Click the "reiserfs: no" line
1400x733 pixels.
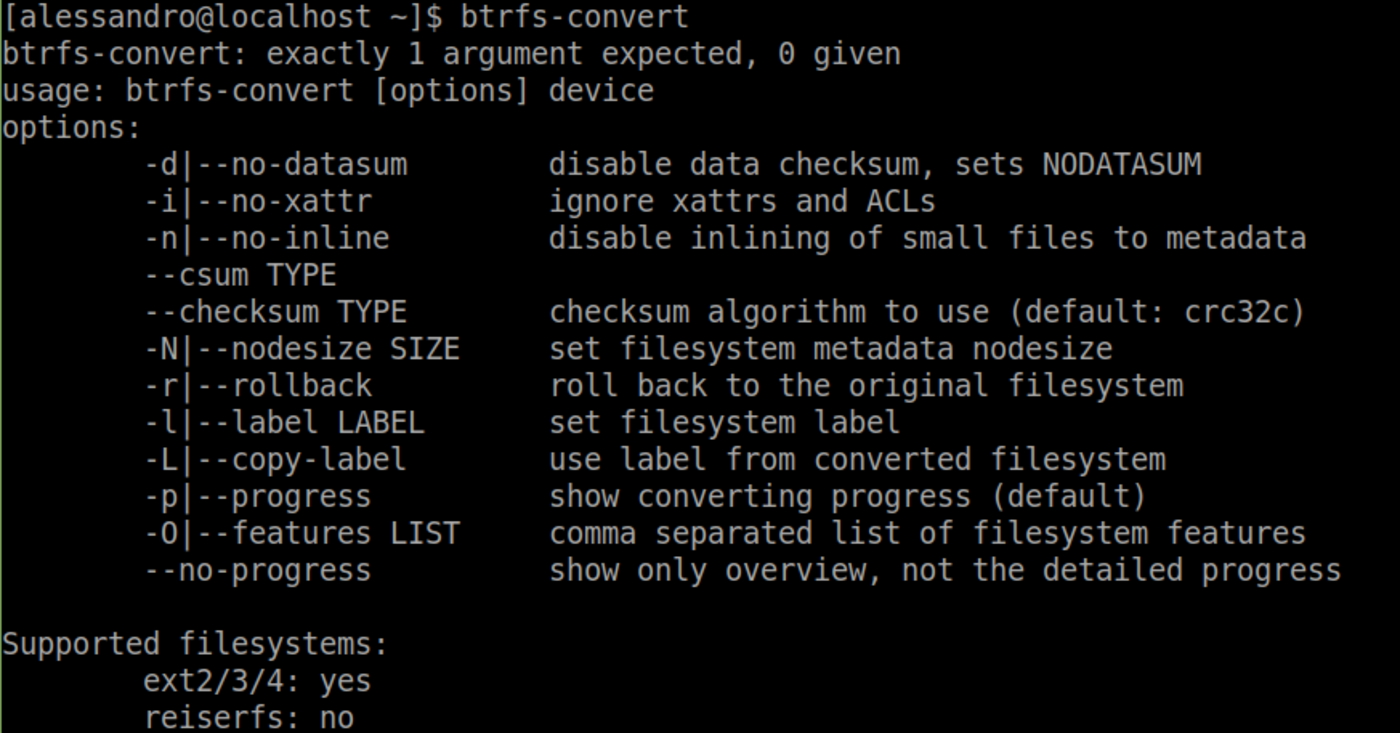[x=248, y=718]
